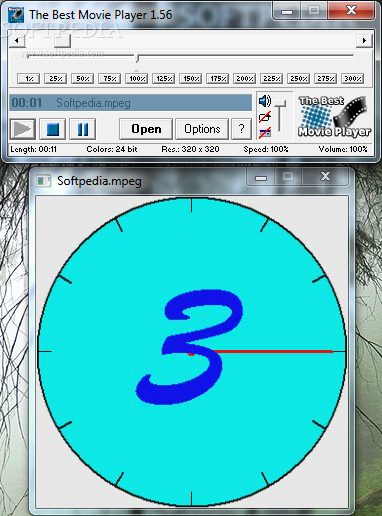Set playback speed to 225%
This screenshot has height=516, width=382.
point(272,79)
